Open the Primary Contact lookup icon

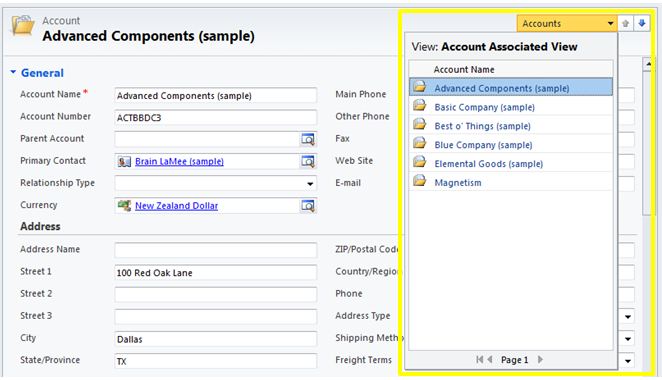click(x=308, y=161)
